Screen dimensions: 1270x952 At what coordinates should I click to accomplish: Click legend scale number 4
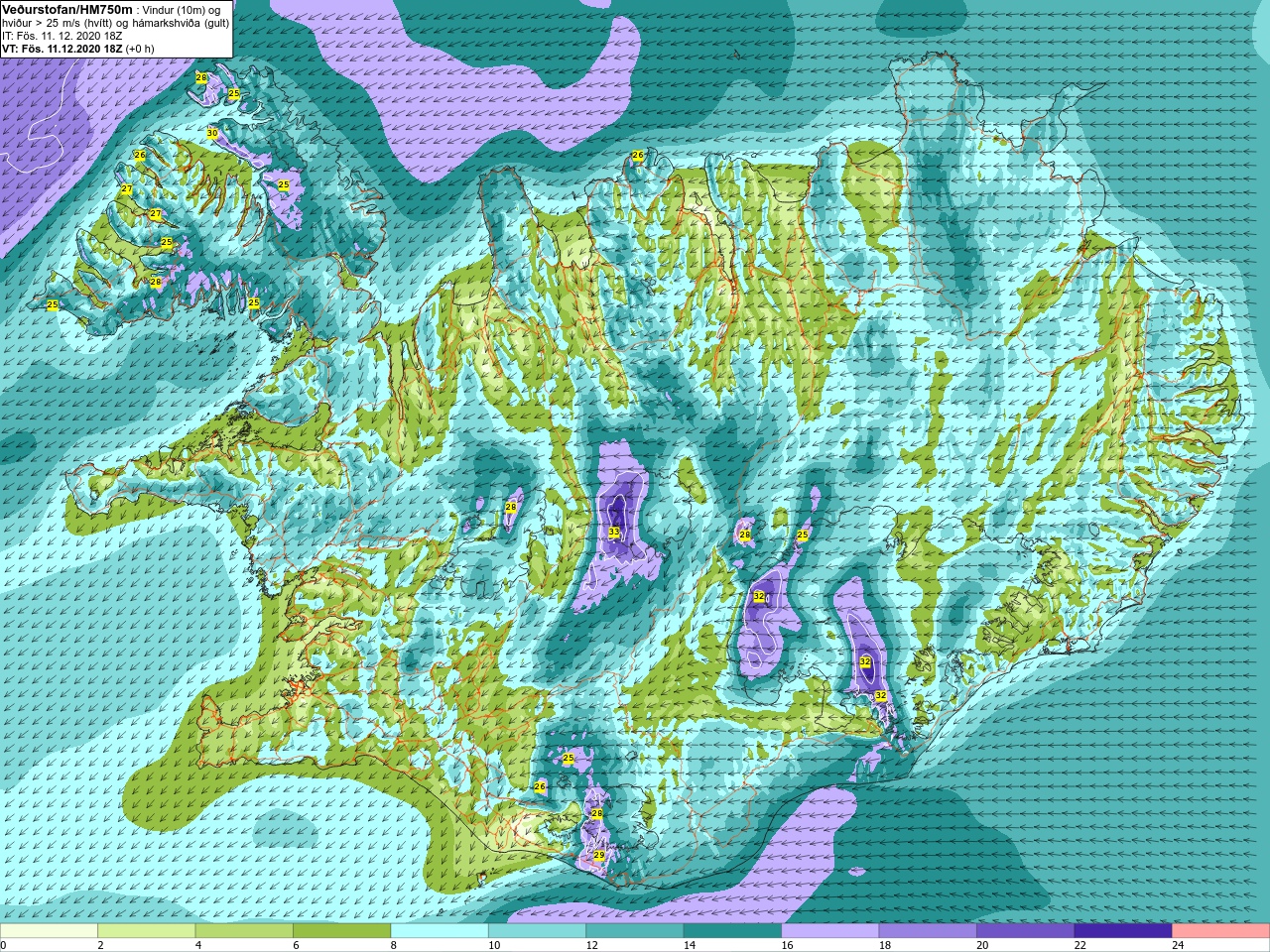(x=197, y=945)
